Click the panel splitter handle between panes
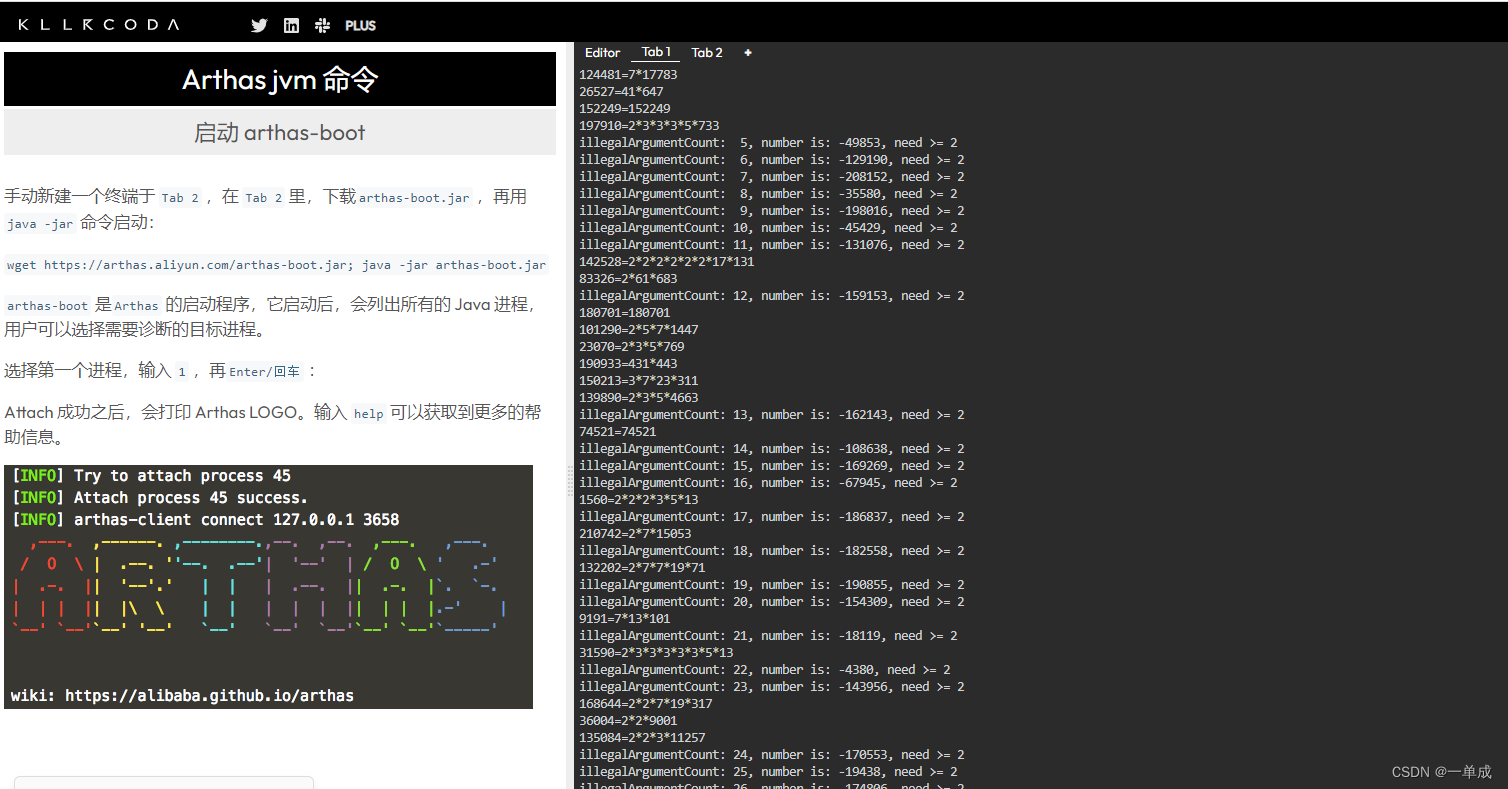Viewport: 1508px width, 789px height. (571, 480)
